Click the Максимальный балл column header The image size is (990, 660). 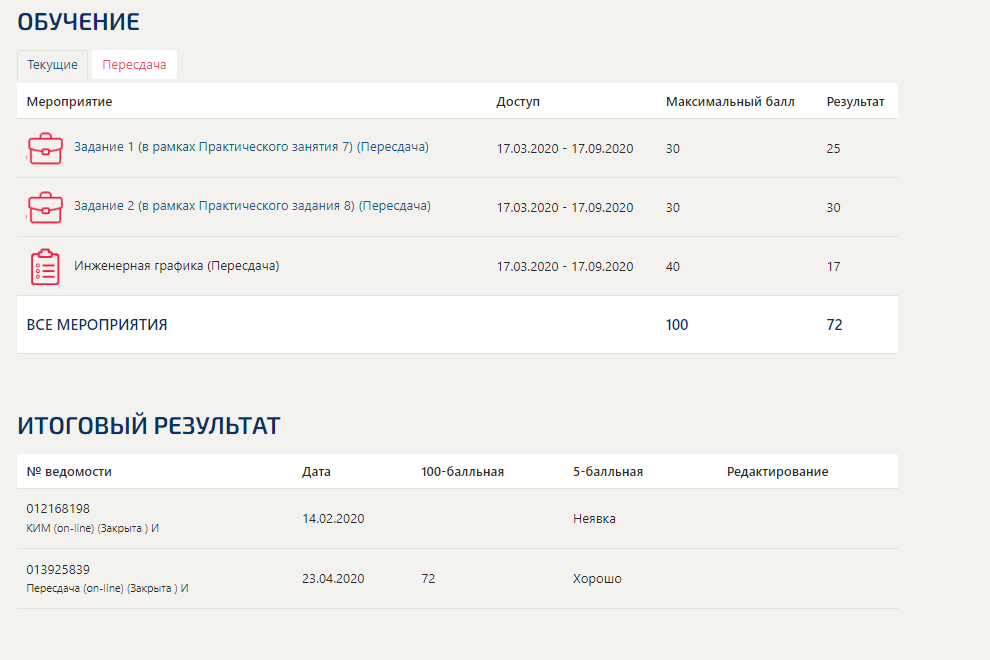click(730, 102)
